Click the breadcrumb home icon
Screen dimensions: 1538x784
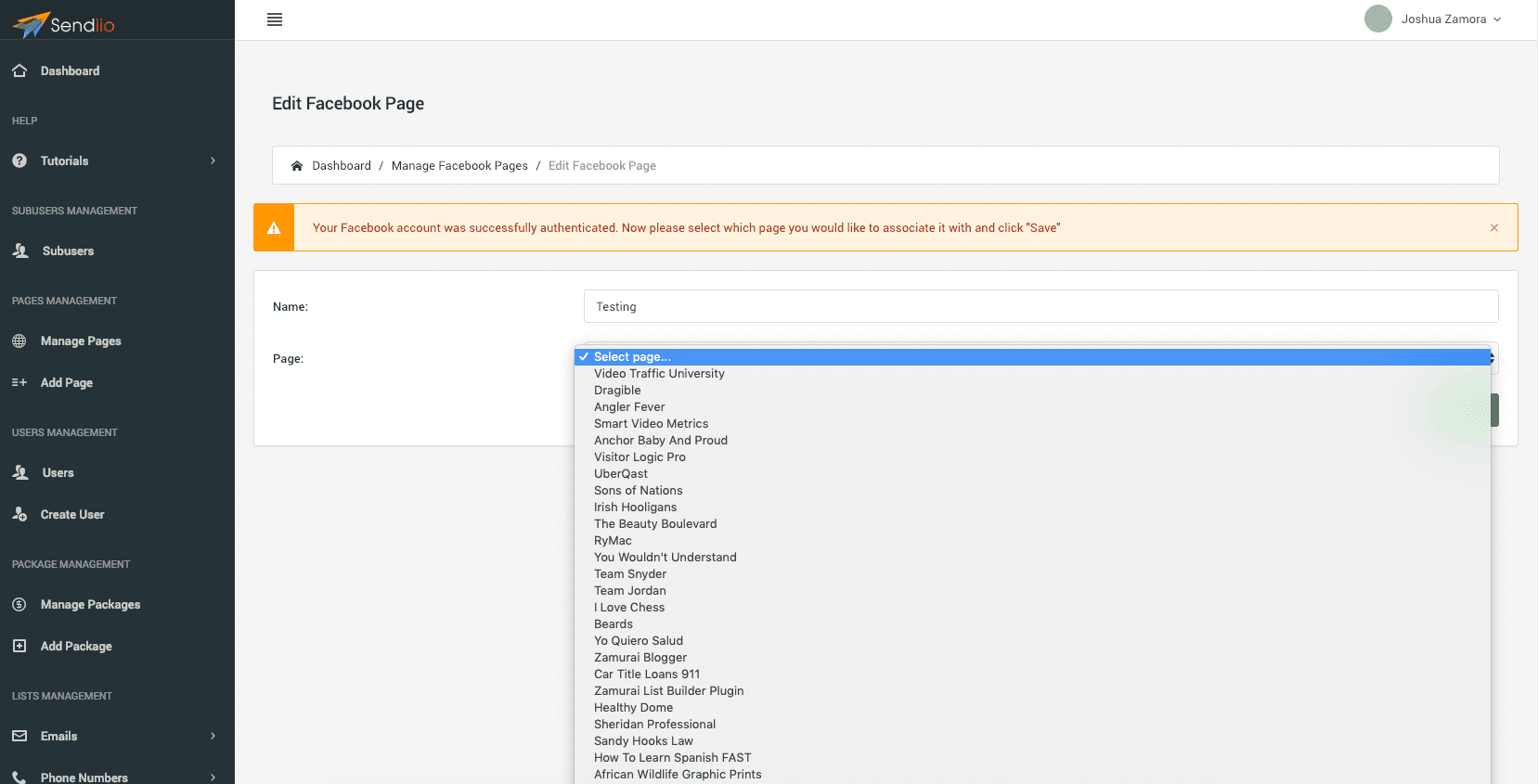coord(297,166)
